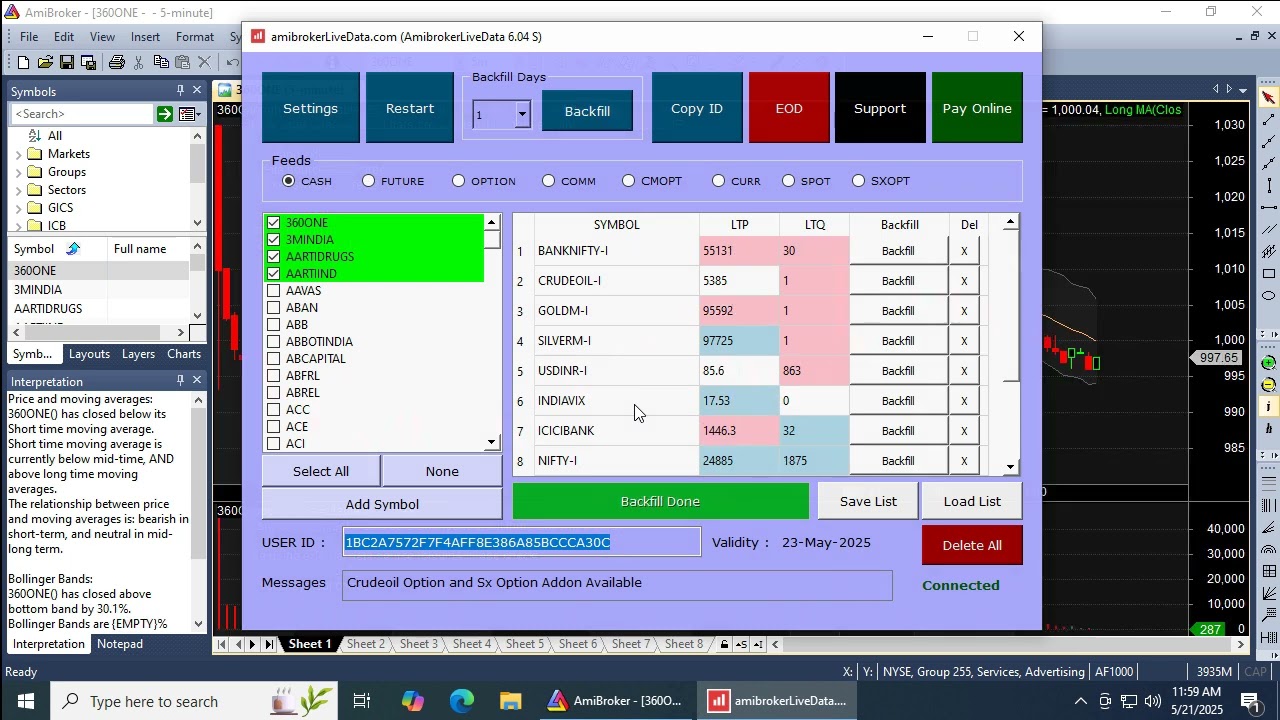Click the red EOD button
Image resolution: width=1280 pixels, height=720 pixels.
coord(789,108)
